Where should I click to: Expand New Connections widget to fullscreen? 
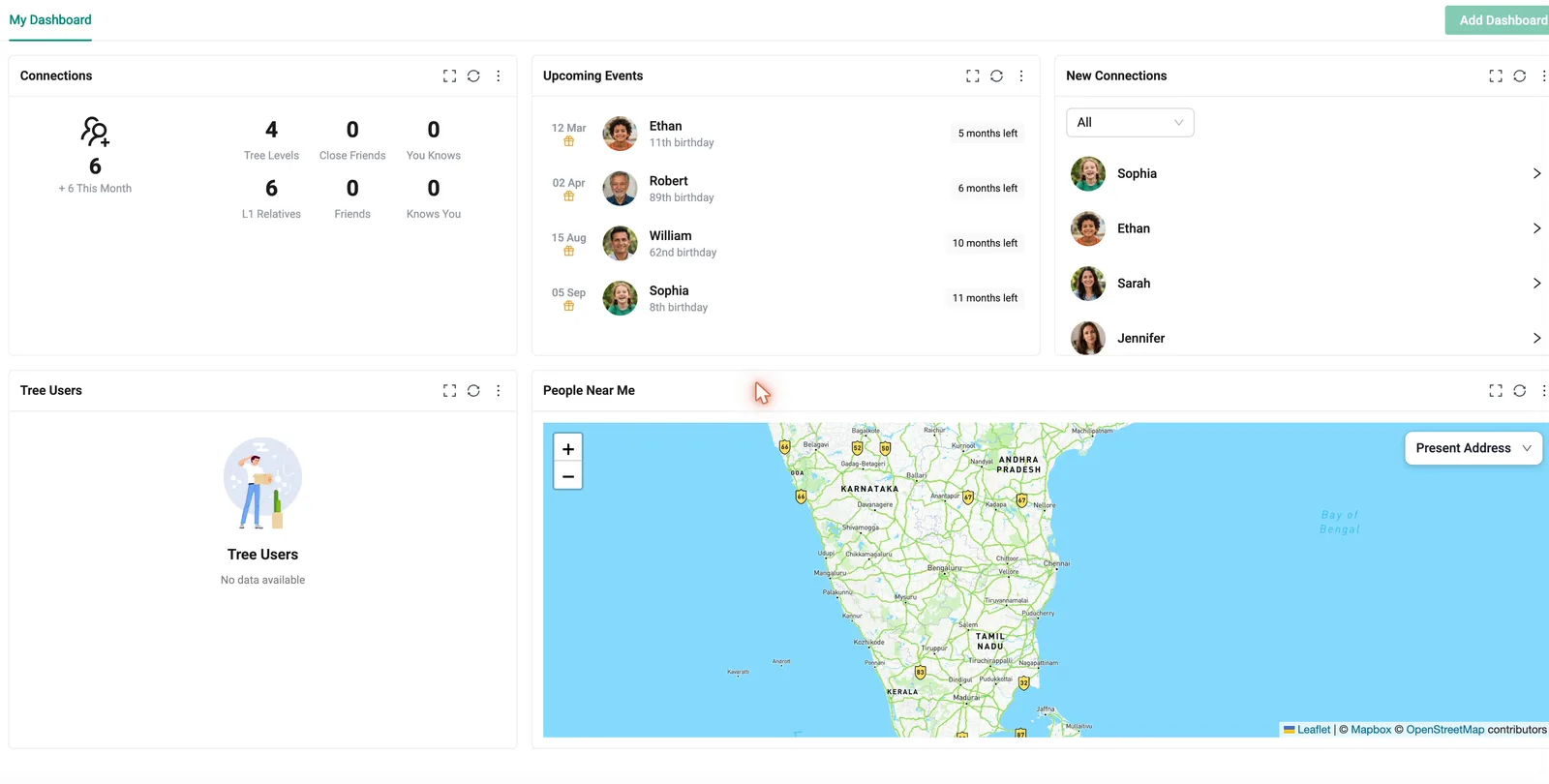1496,75
